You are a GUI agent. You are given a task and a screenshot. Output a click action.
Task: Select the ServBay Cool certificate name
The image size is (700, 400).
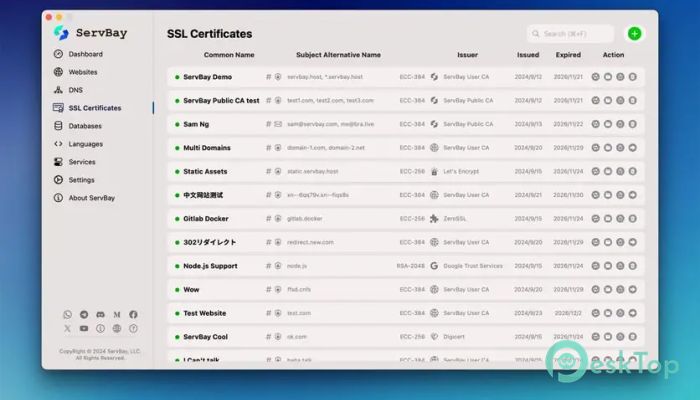[x=205, y=337]
